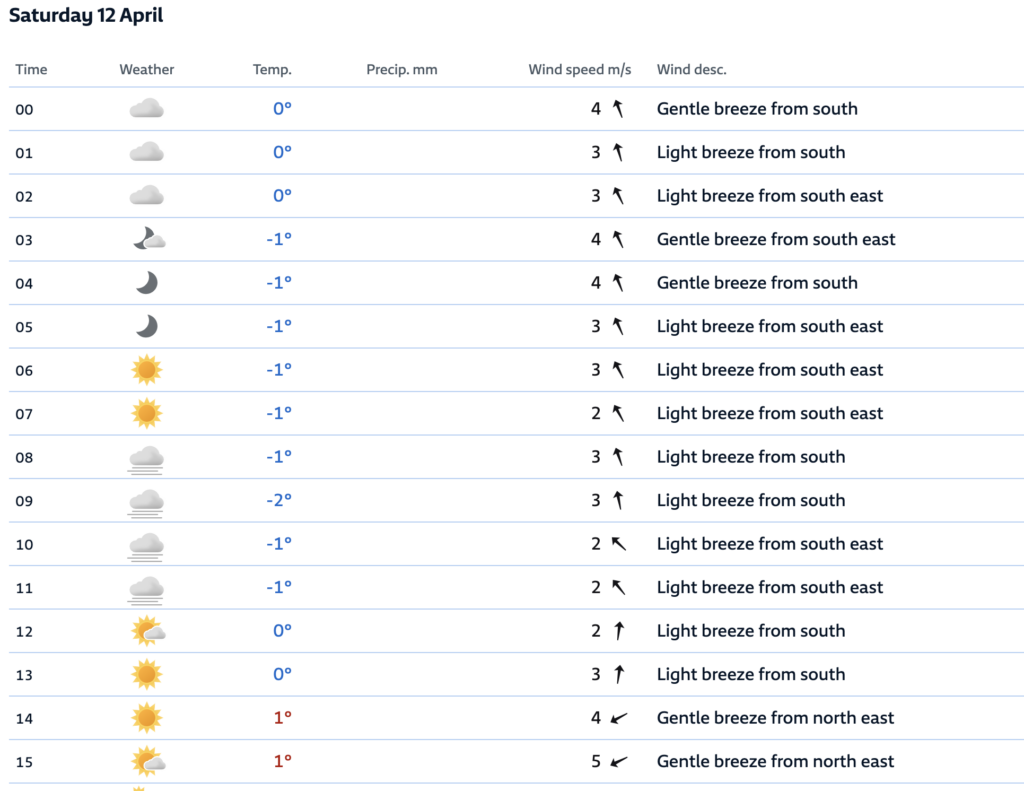Click the partly sunny icon at 15
This screenshot has width=1024, height=791.
click(148, 762)
